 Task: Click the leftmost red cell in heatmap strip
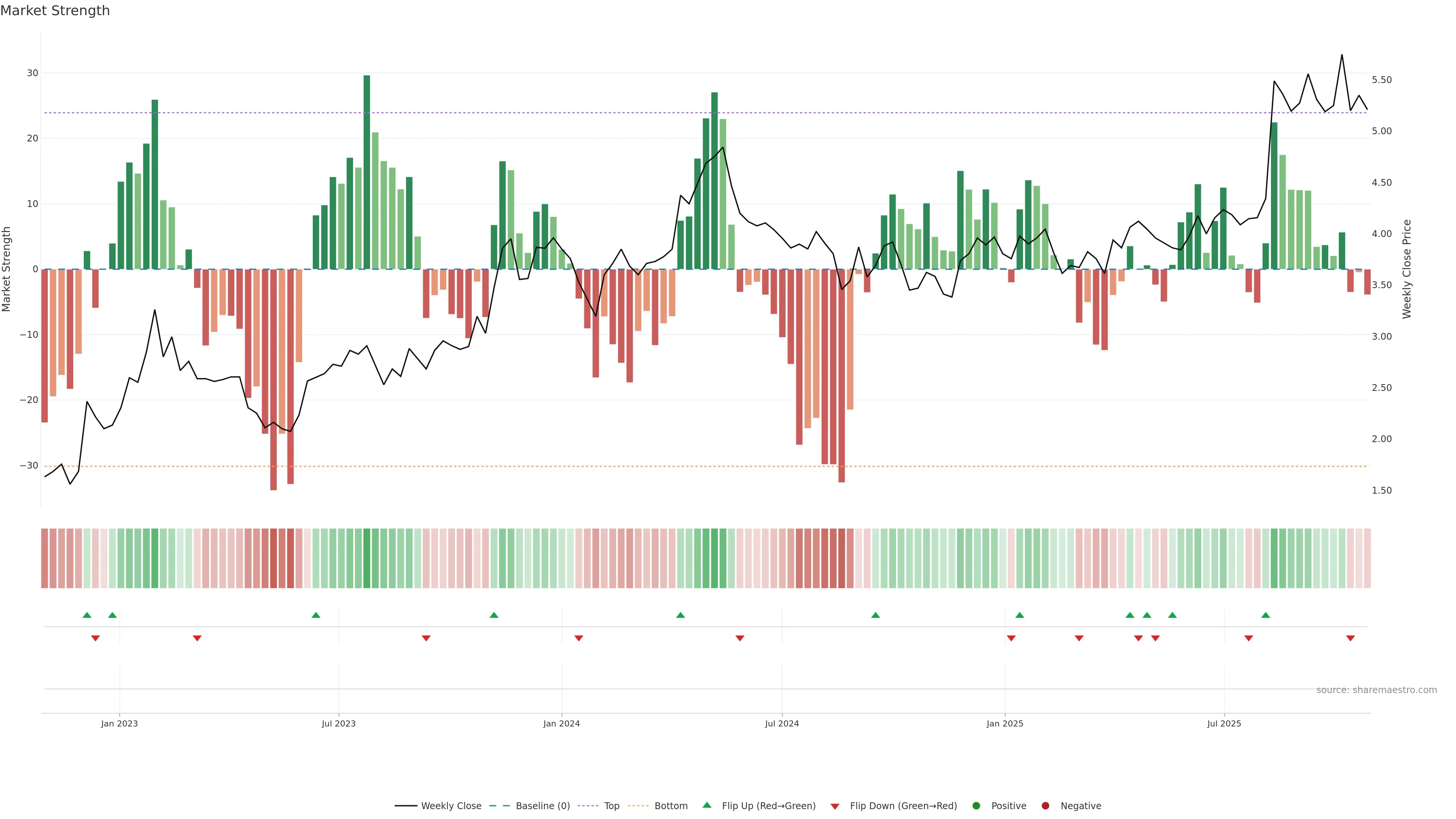44,558
